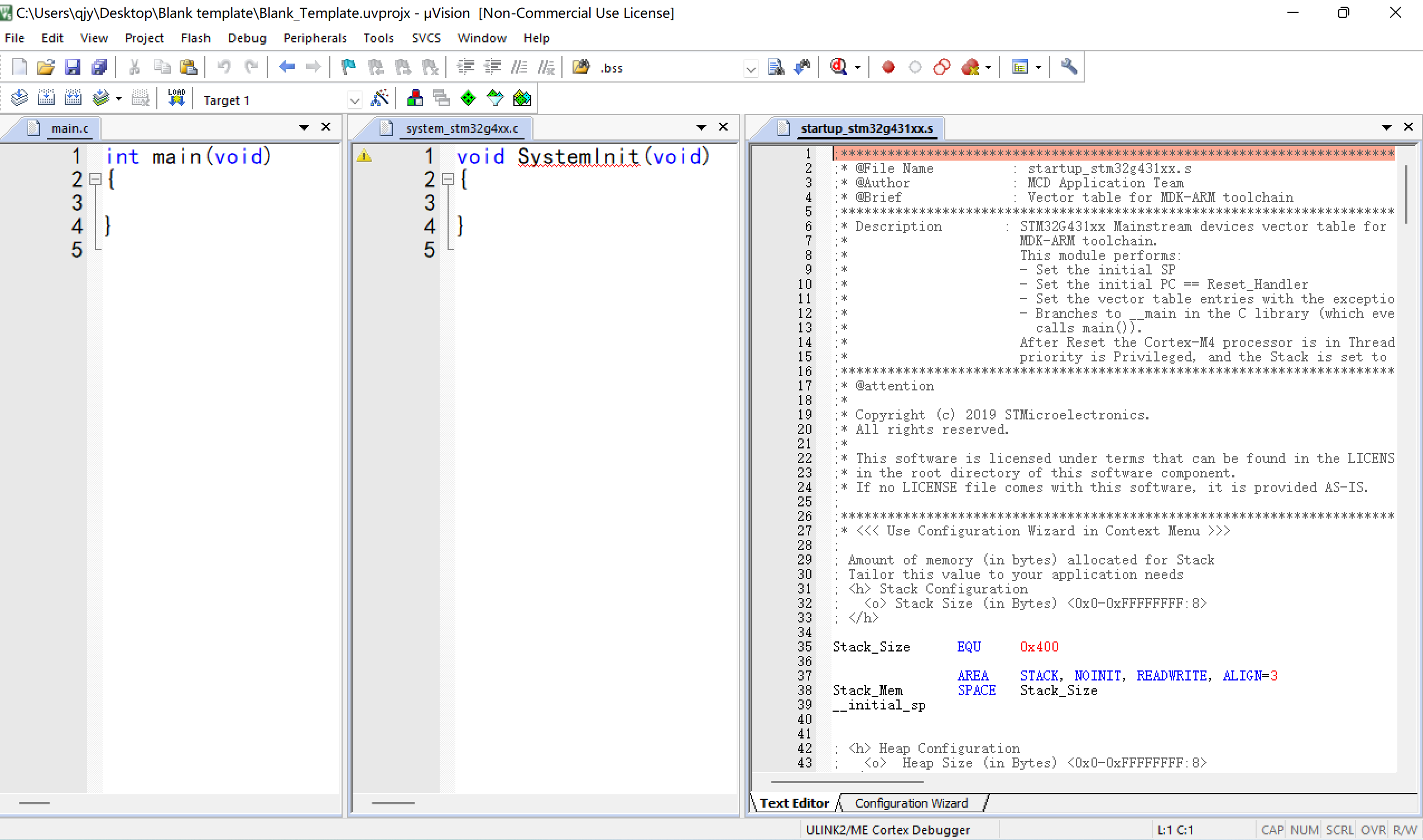
Task: Open the Flash menu
Action: (195, 38)
